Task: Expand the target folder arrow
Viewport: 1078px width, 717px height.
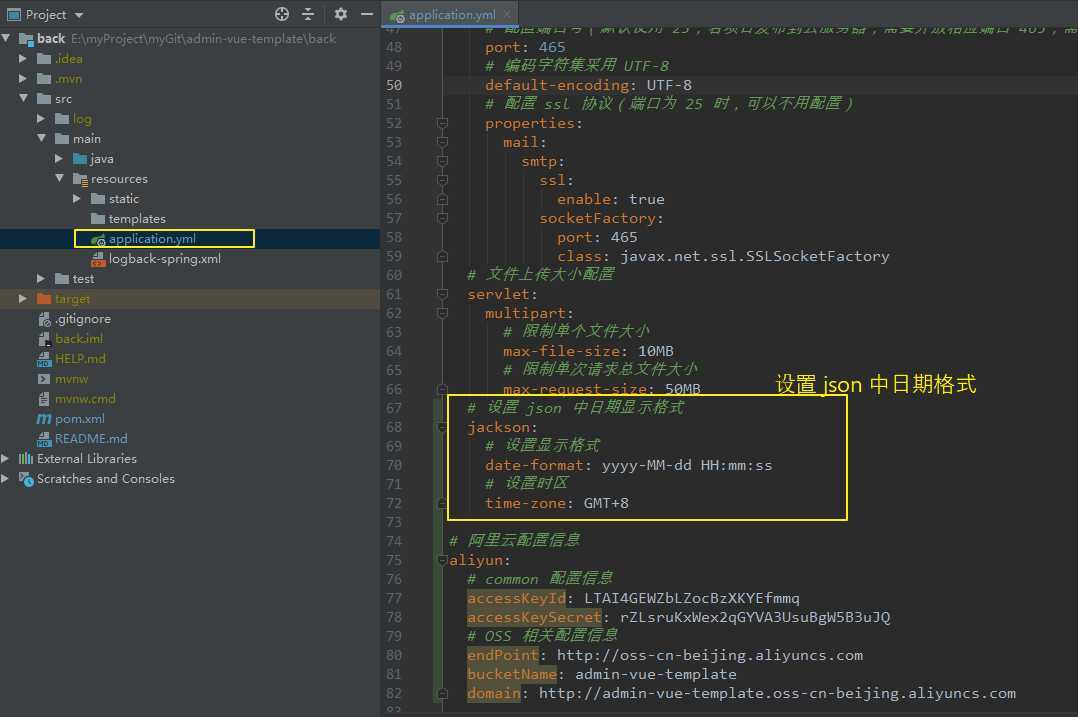Action: (23, 299)
